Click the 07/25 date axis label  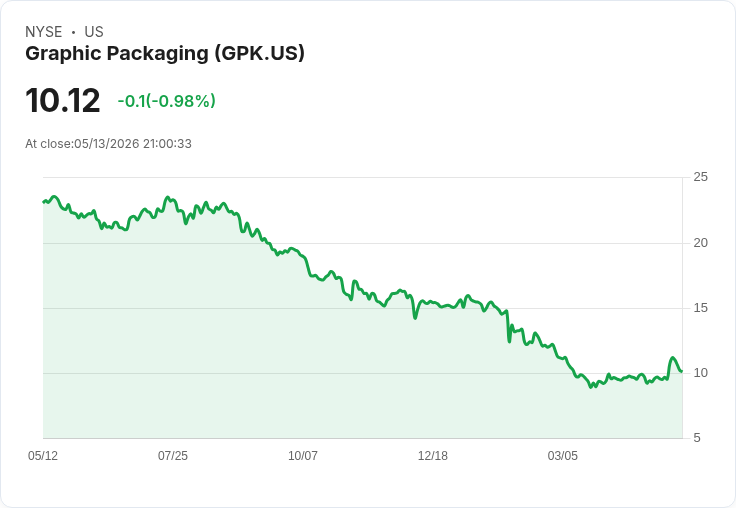(173, 455)
